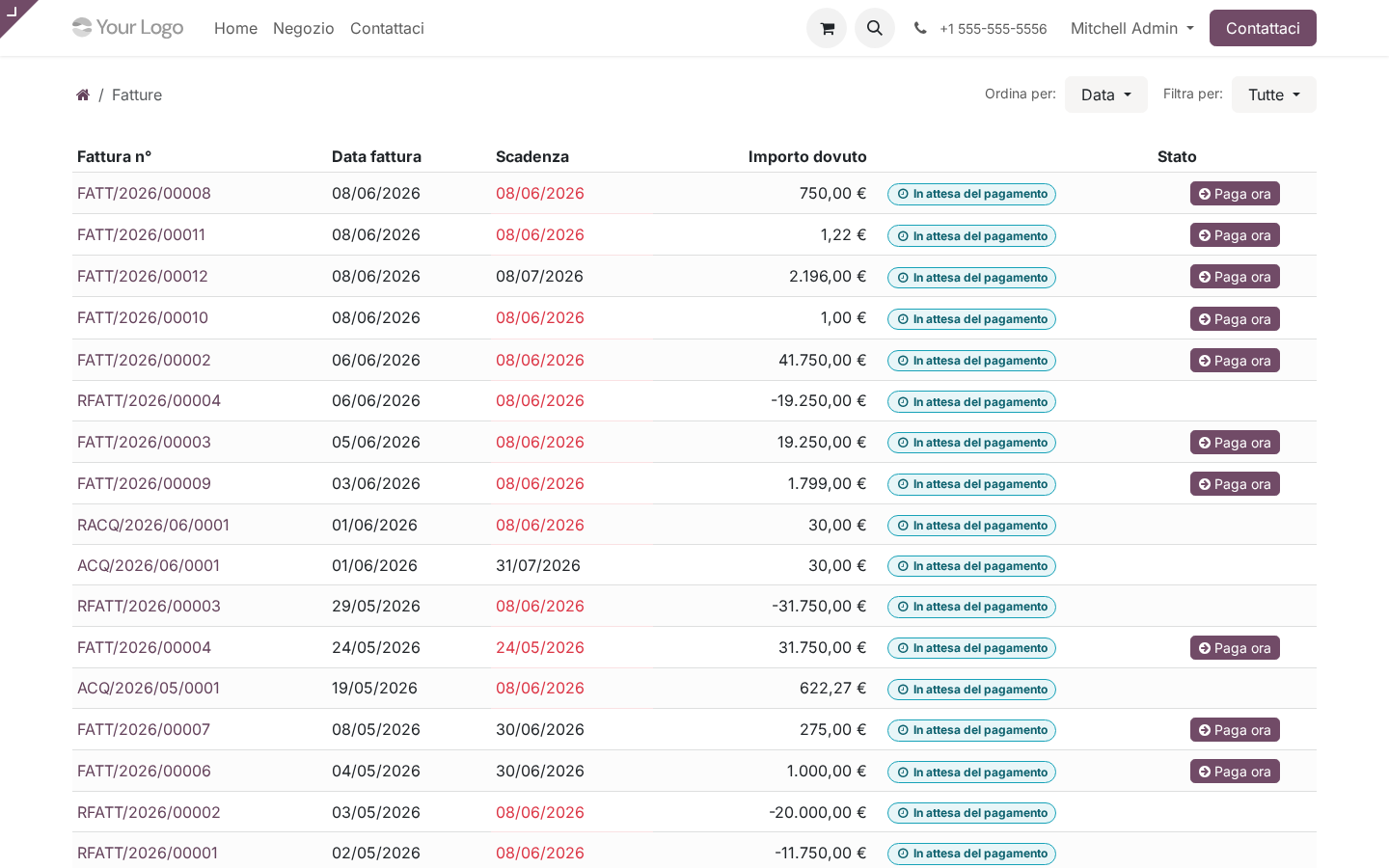Screen dimensions: 1389x868
Task: Click the Data fattura column header
Action: [376, 156]
